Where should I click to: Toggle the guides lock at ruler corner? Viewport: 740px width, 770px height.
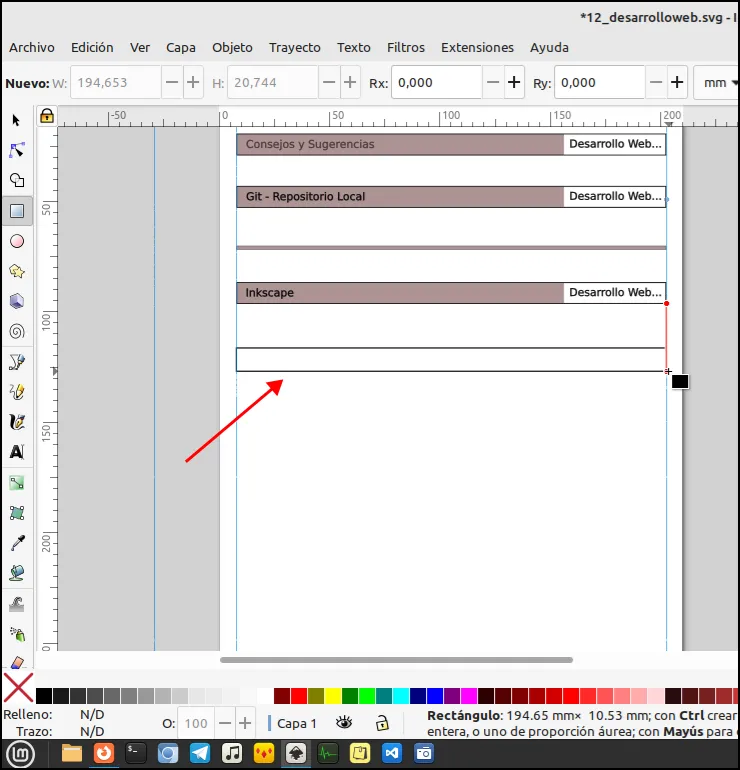(47, 116)
